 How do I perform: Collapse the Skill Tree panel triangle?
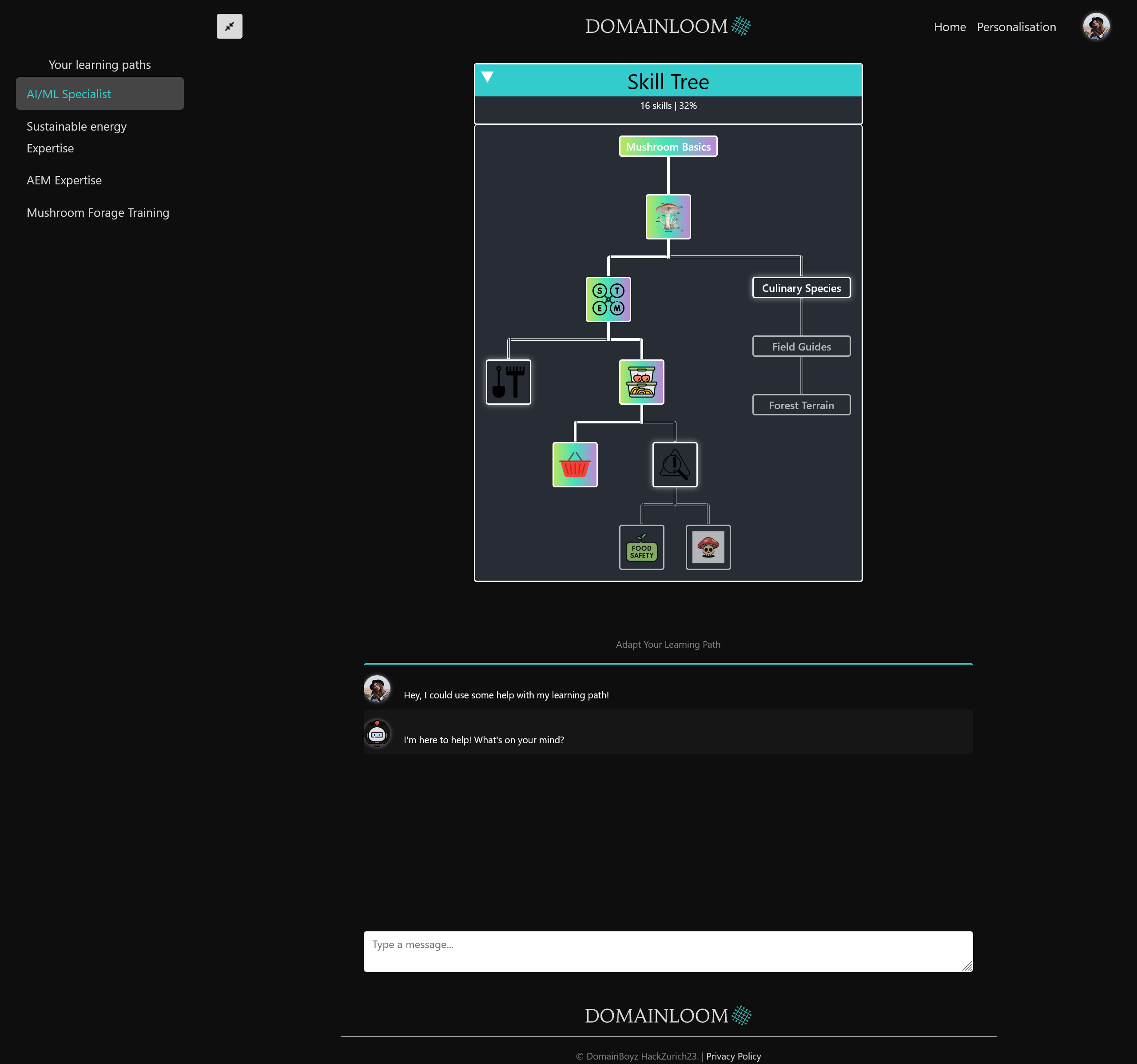[487, 77]
